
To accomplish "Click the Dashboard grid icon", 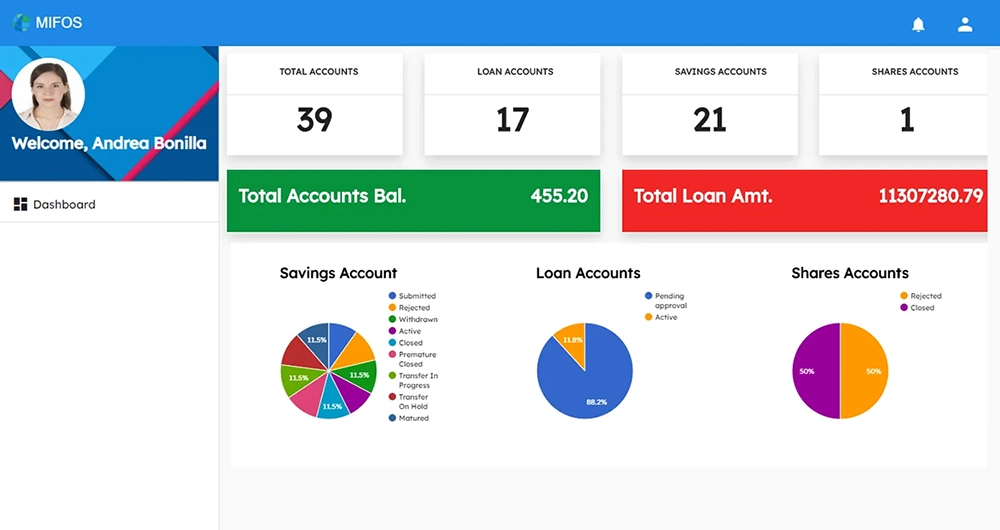I will point(20,204).
